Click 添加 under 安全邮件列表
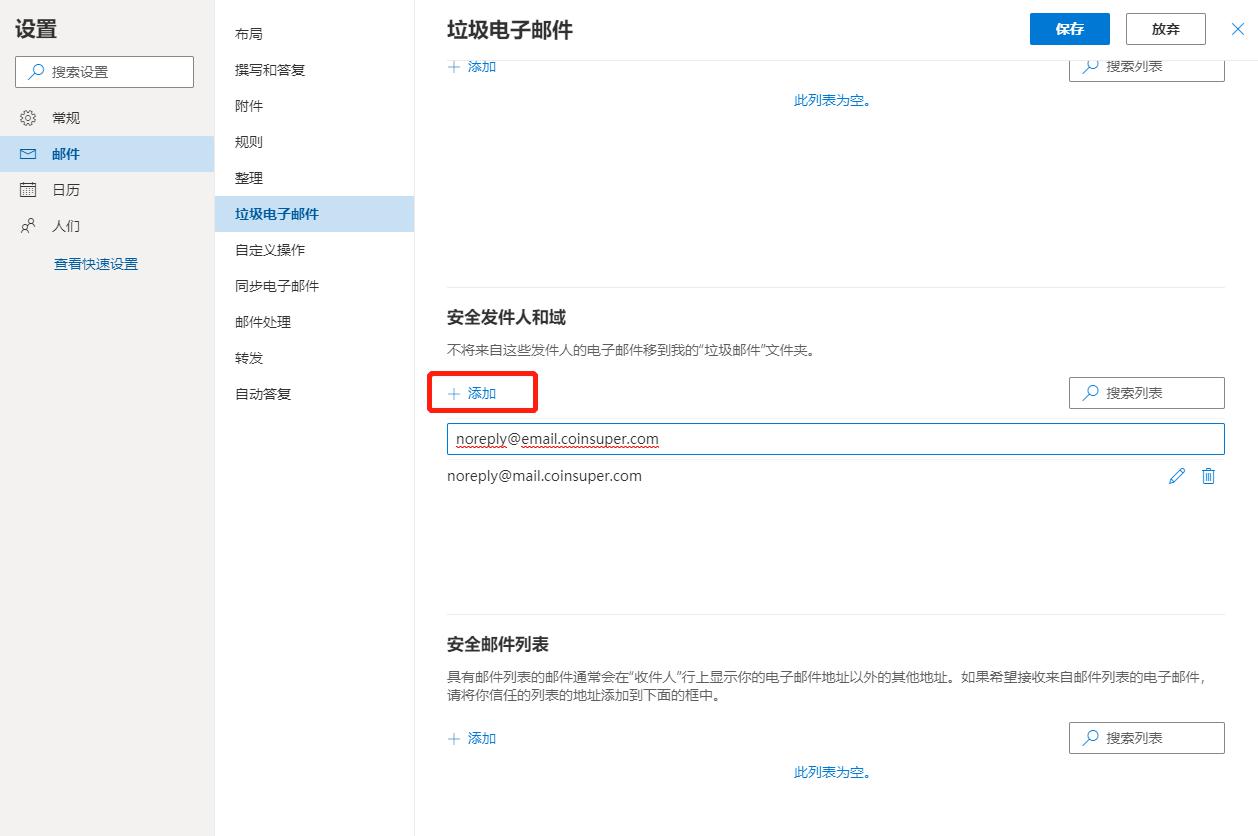1258x836 pixels. 472,738
